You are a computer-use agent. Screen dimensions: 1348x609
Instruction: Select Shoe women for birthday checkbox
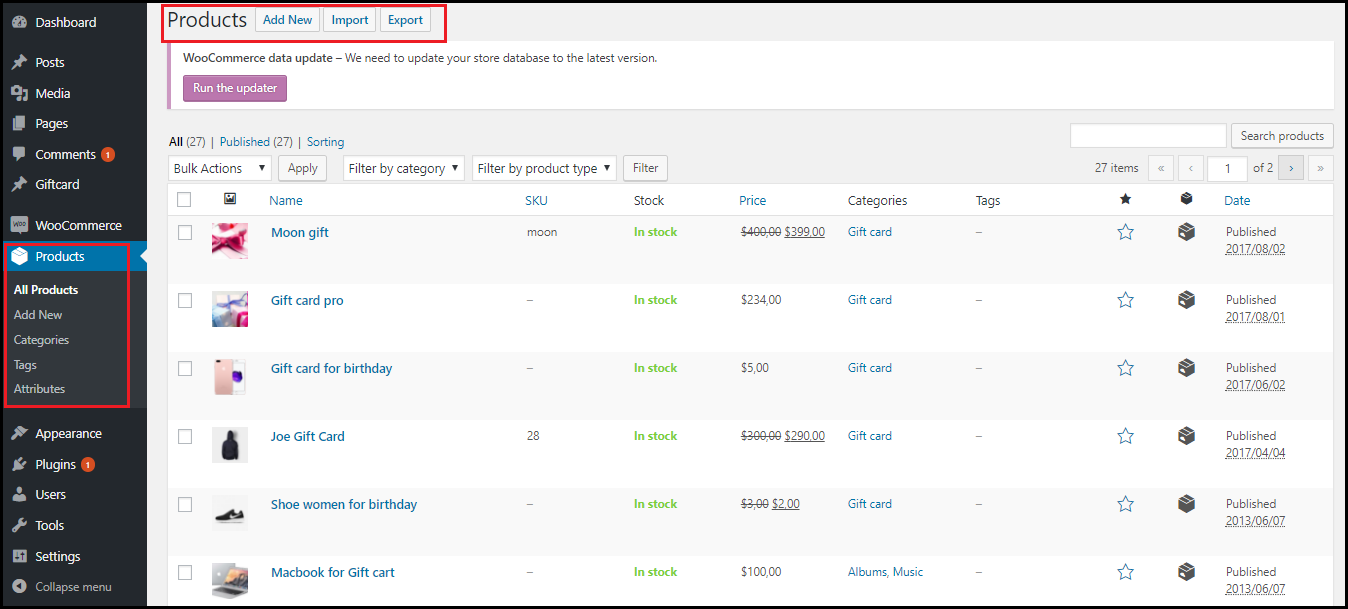[x=184, y=504]
